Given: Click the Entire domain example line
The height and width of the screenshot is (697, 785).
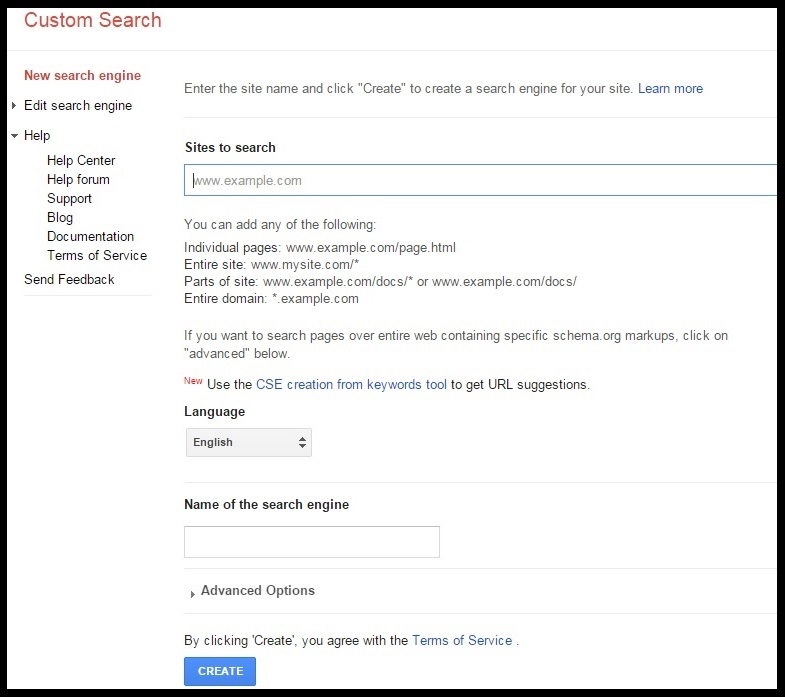Looking at the screenshot, I should (271, 298).
